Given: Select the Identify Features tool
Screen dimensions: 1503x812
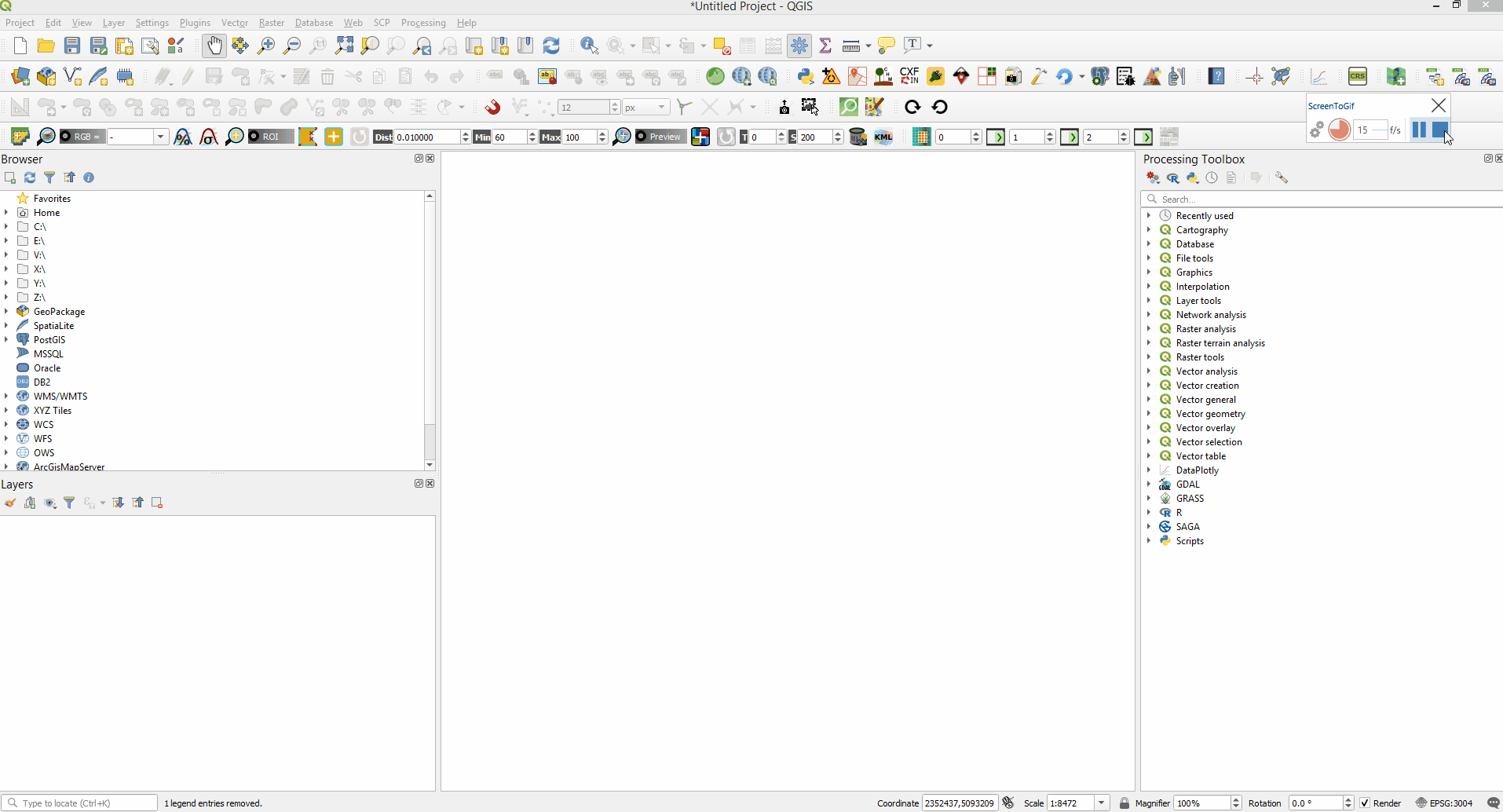Looking at the screenshot, I should 589,46.
